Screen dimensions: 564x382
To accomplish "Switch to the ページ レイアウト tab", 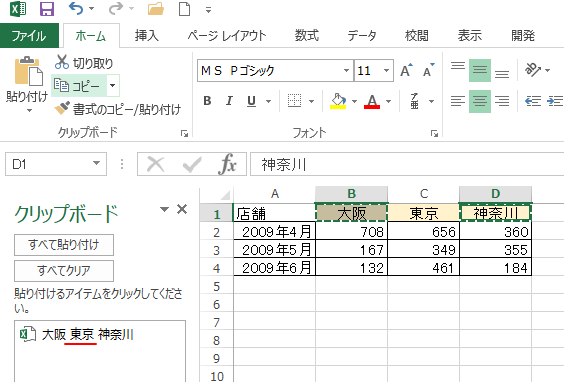I will 227,36.
